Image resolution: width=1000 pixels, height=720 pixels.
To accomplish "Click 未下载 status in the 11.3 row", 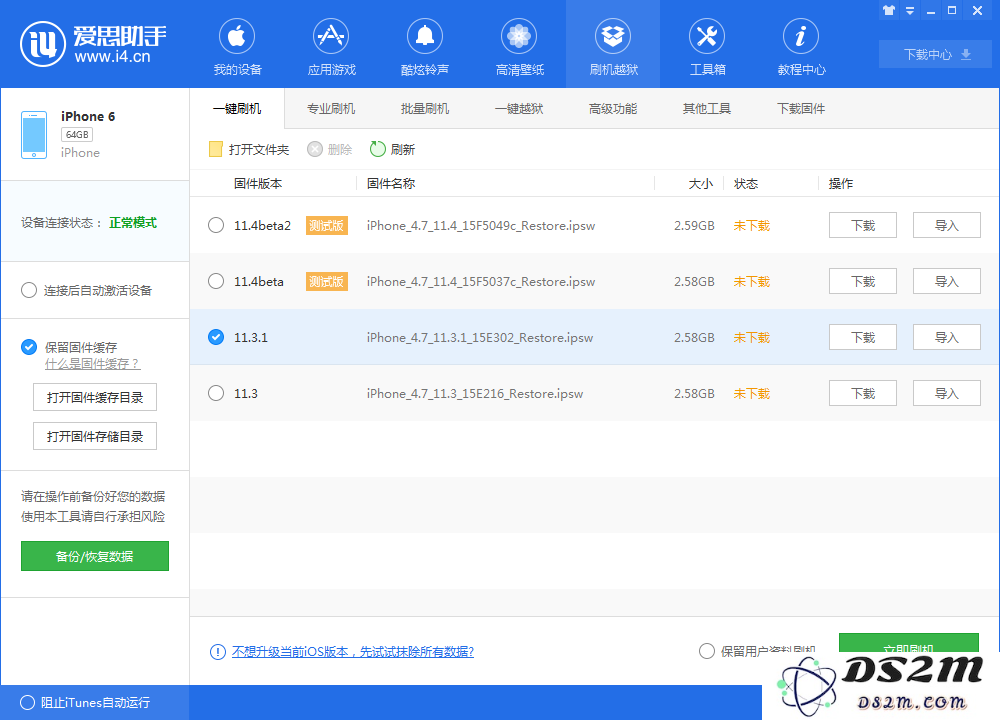I will pos(752,393).
